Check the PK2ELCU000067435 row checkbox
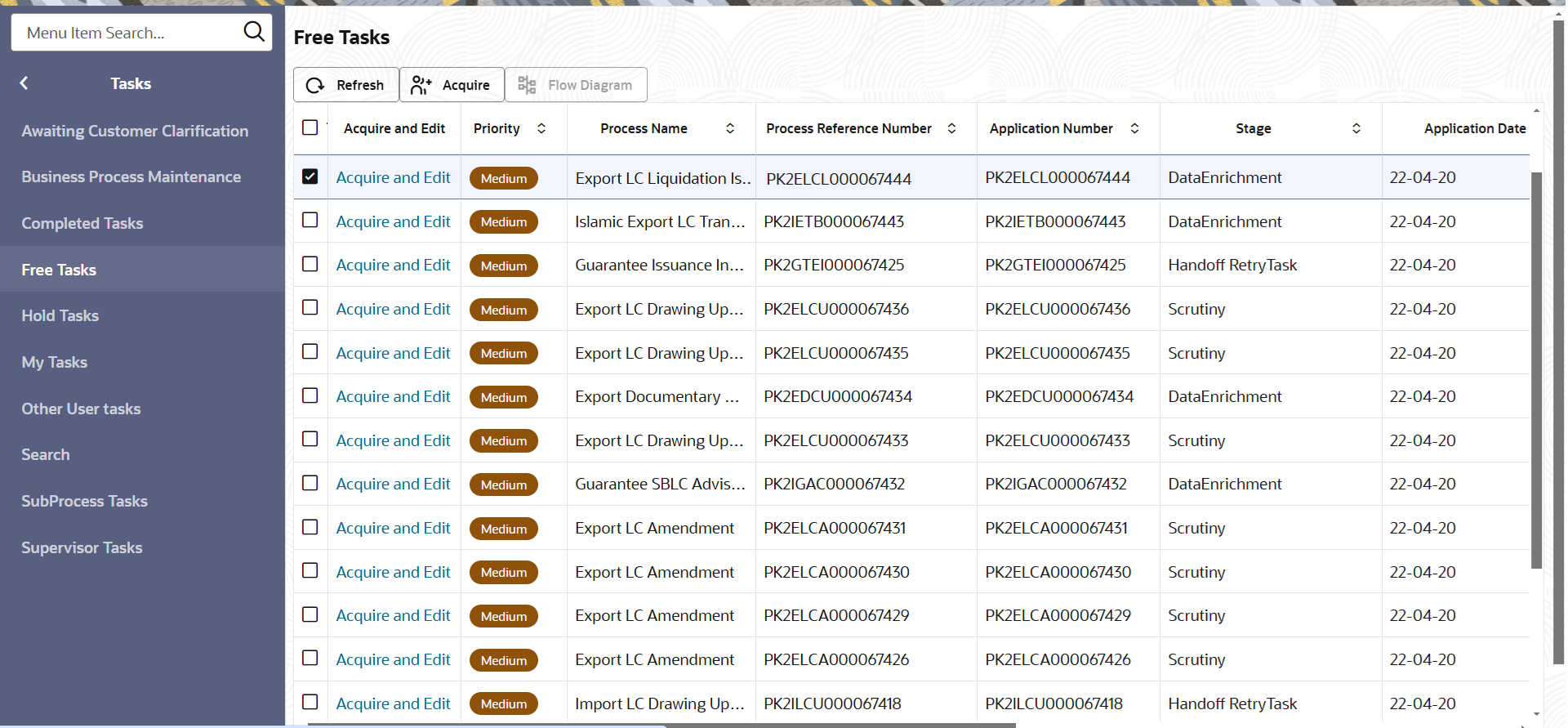This screenshot has width=1568, height=728. click(x=310, y=351)
